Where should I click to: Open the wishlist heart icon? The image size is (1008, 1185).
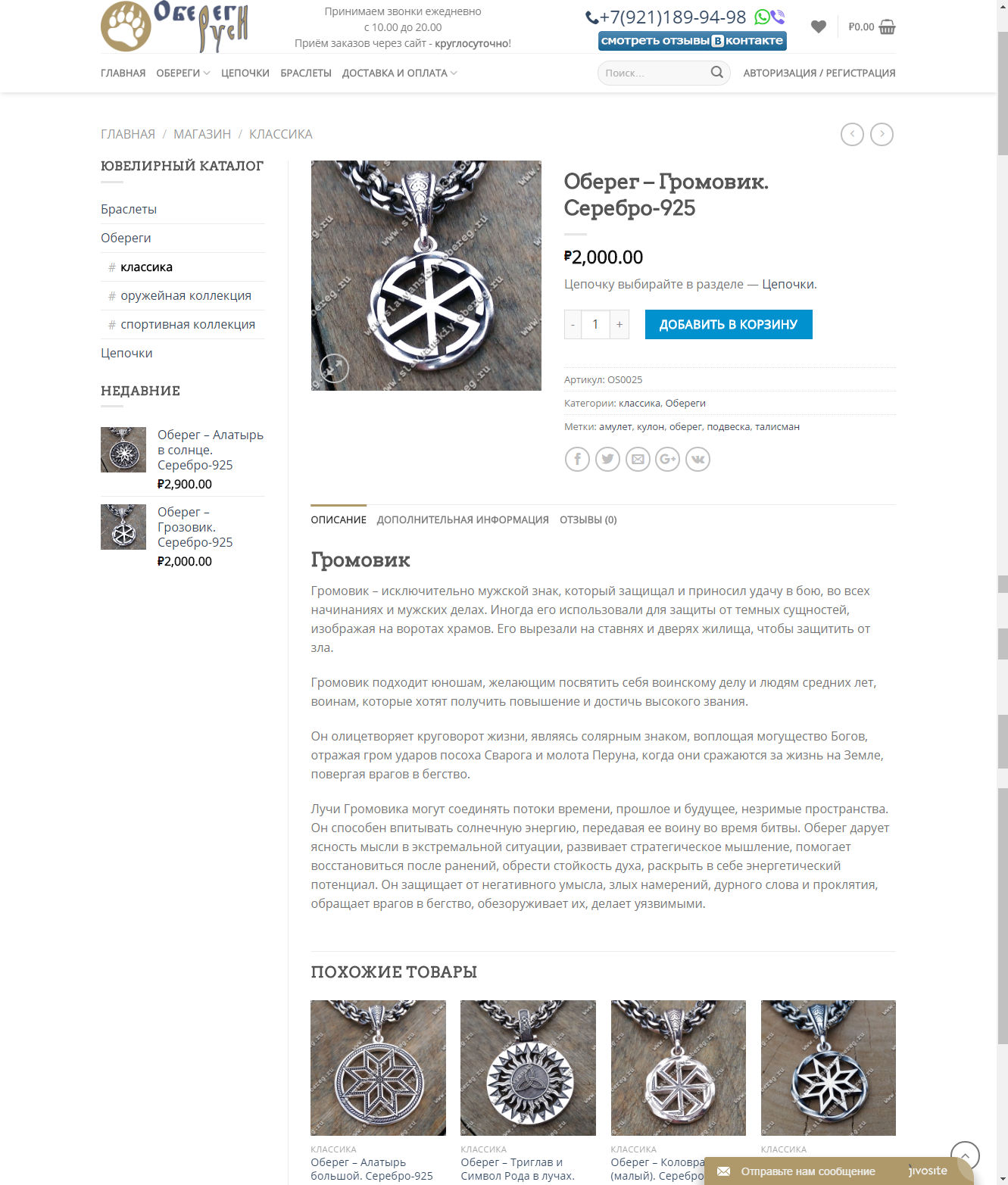pos(818,27)
